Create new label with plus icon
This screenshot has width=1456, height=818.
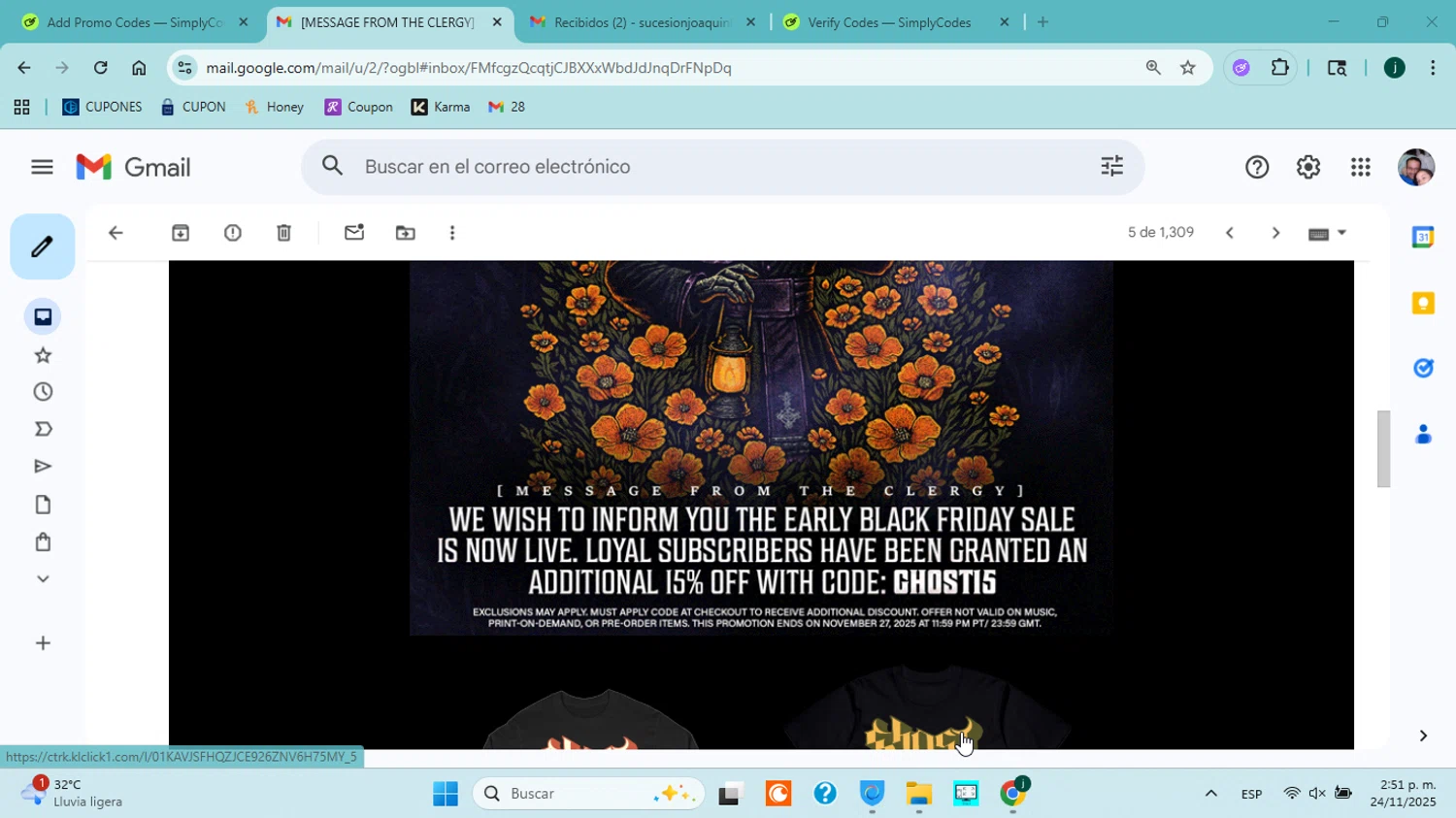43,643
